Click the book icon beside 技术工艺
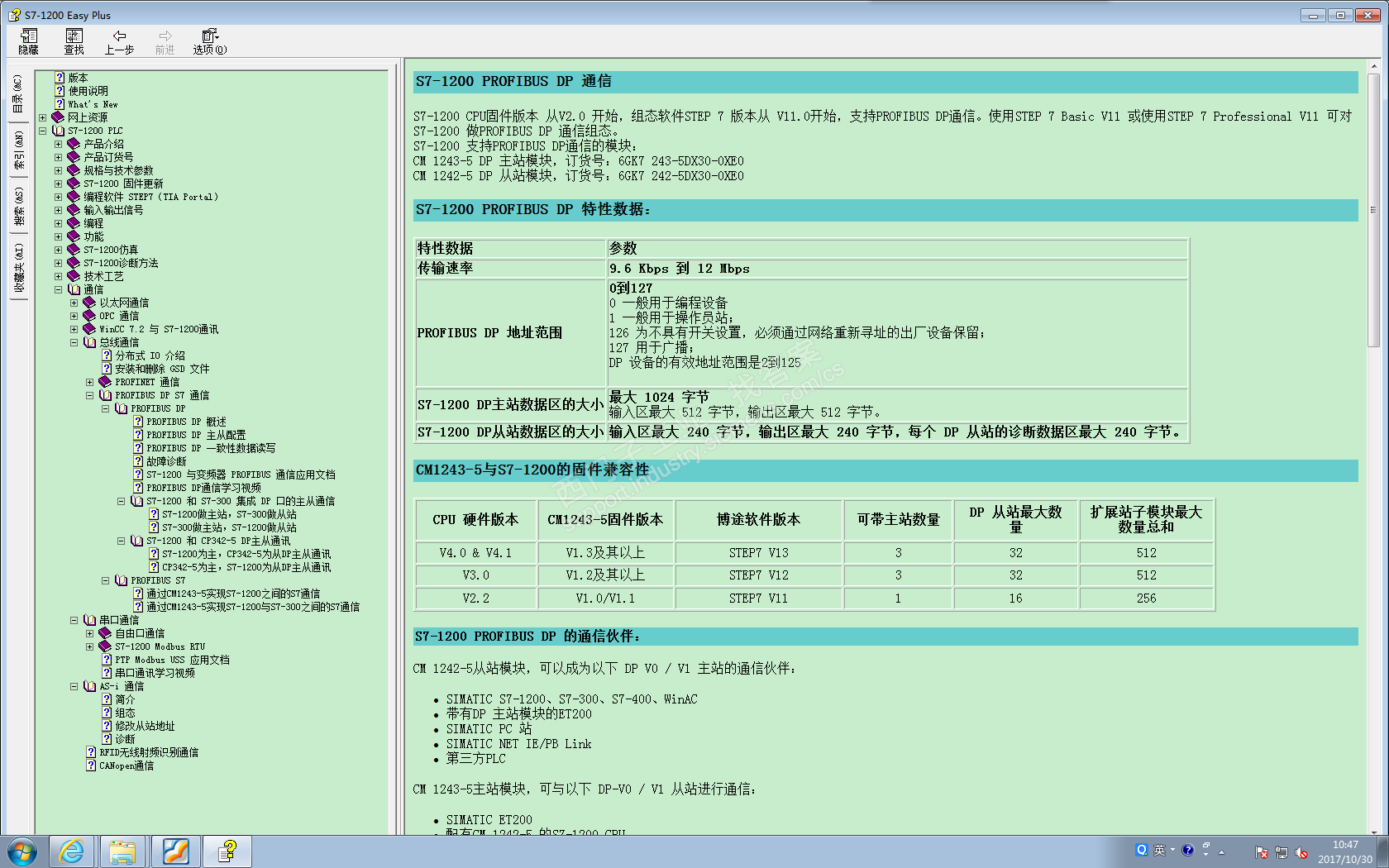1389x868 pixels. (x=74, y=276)
